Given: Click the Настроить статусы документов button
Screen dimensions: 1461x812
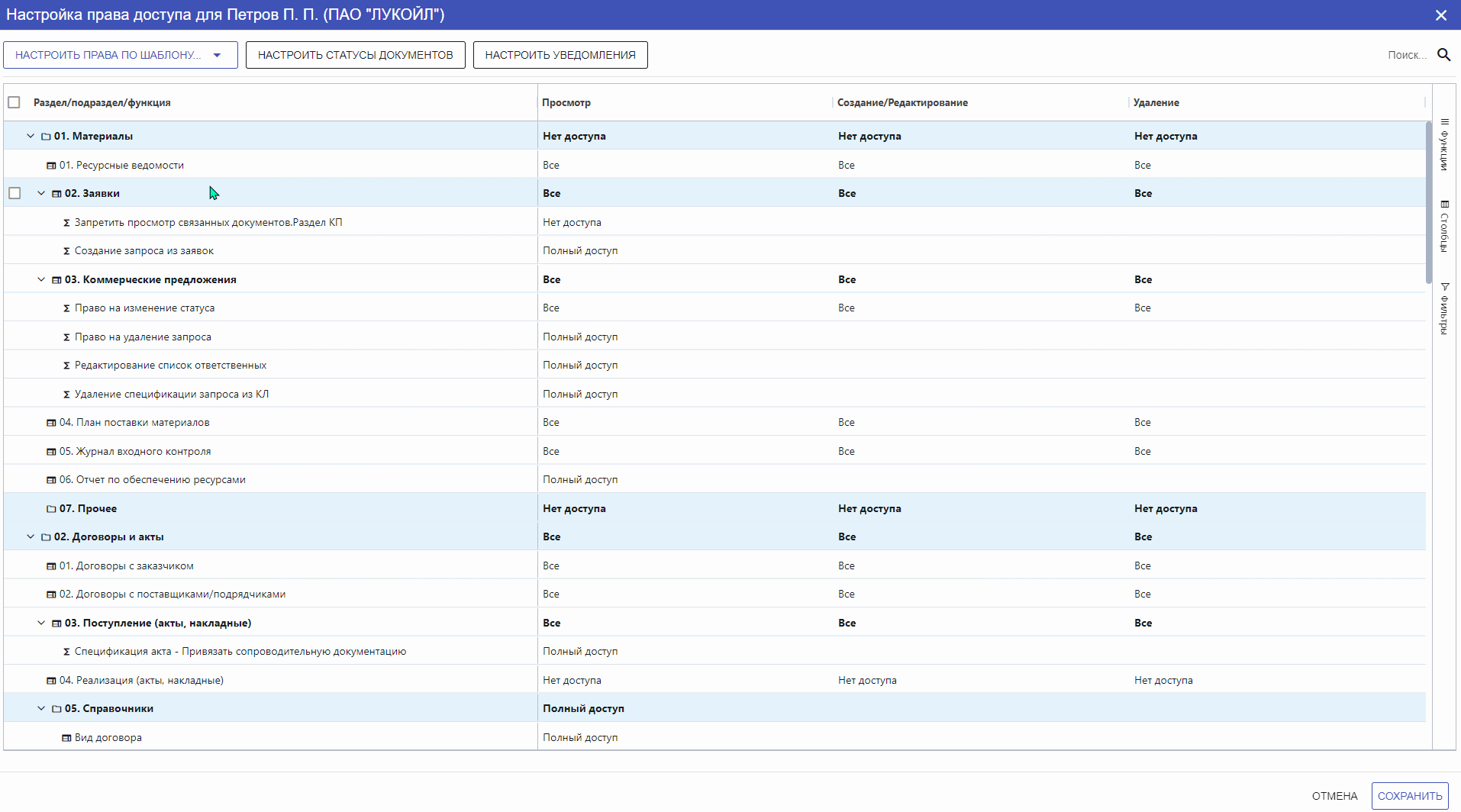Looking at the screenshot, I should point(356,55).
